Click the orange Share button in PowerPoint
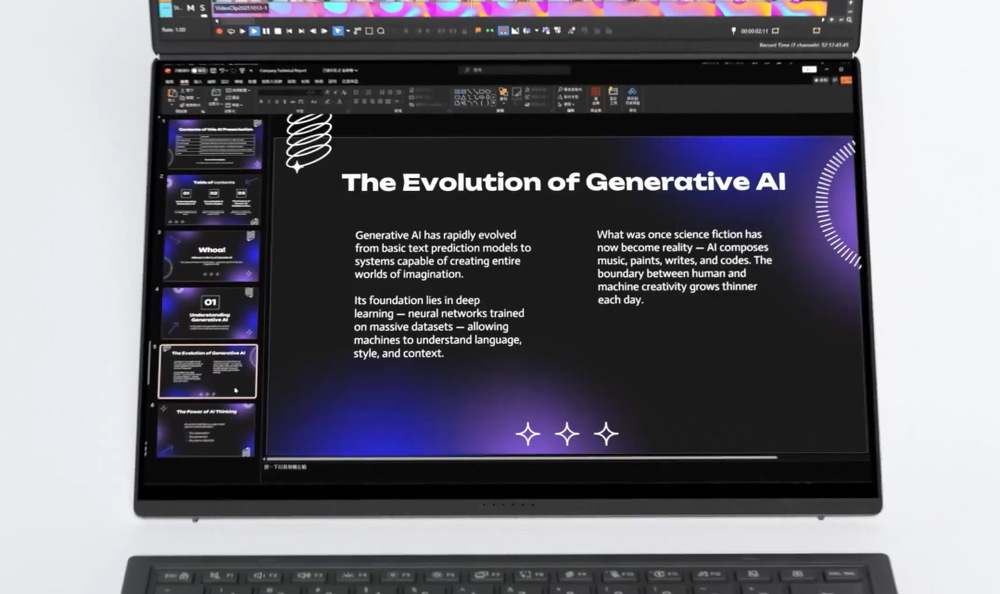 846,80
